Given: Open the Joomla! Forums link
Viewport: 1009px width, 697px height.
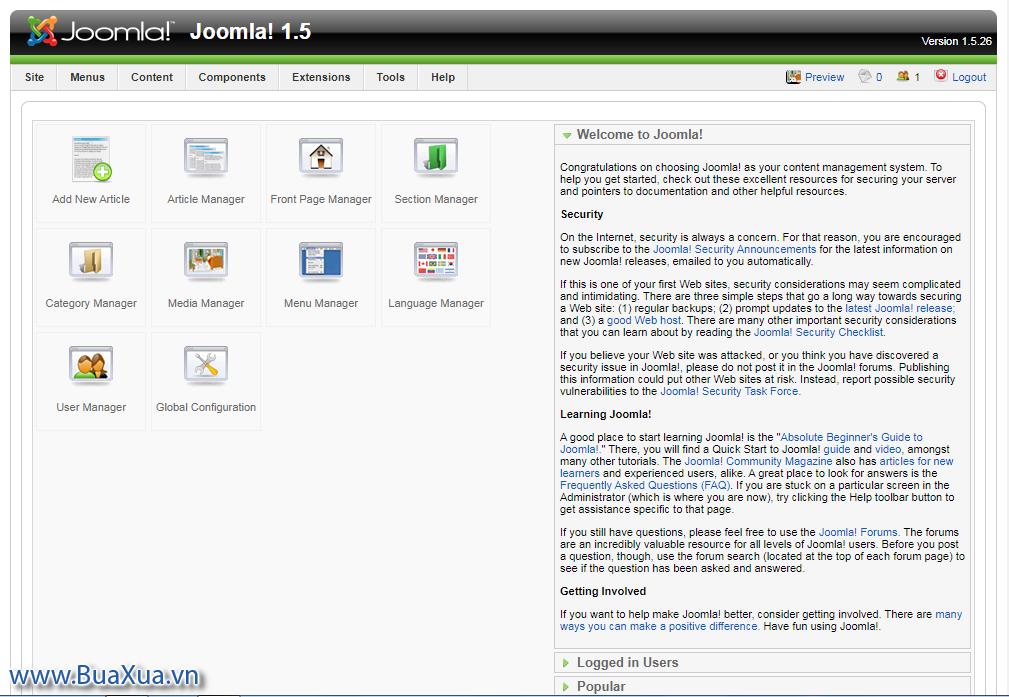Looking at the screenshot, I should pyautogui.click(x=858, y=532).
